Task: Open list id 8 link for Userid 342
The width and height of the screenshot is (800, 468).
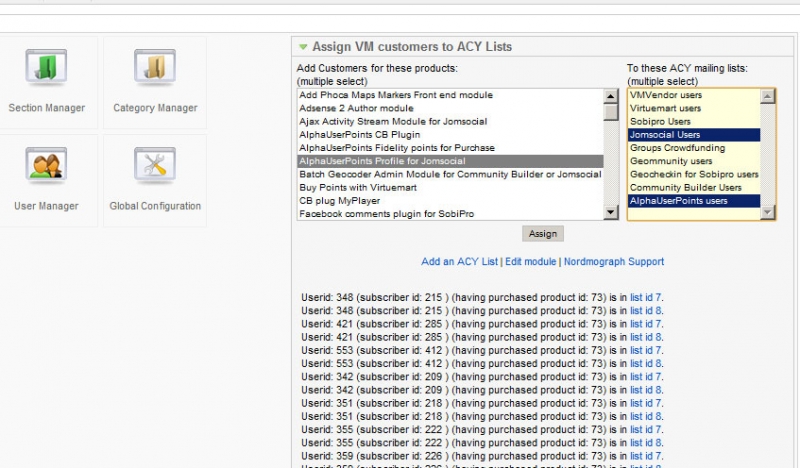Action: click(x=645, y=390)
